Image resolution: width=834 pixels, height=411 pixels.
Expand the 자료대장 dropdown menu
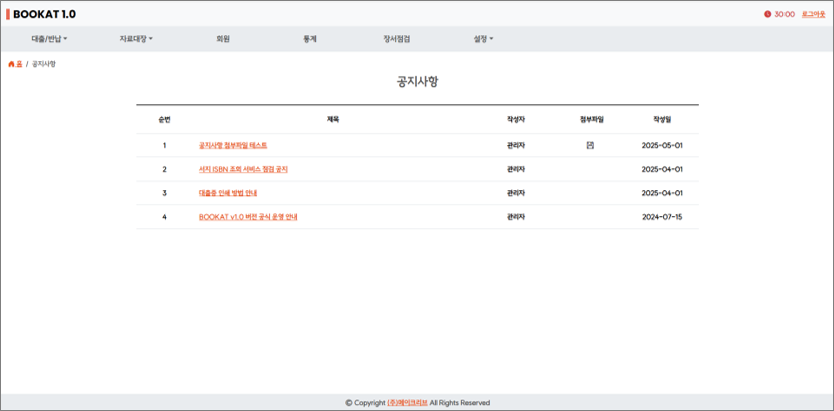pos(136,39)
